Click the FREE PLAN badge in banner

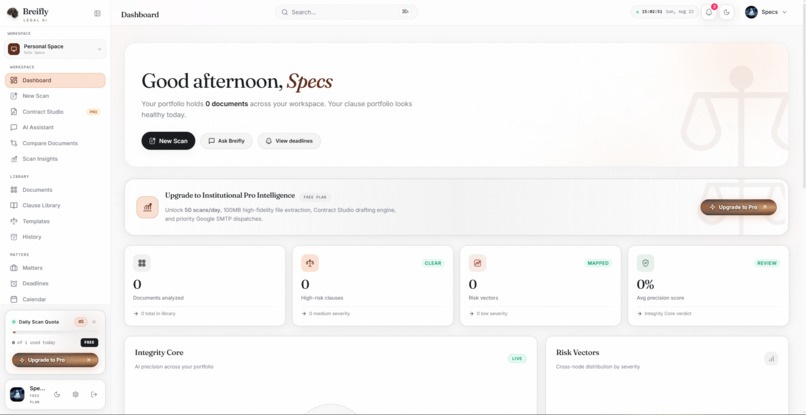(x=315, y=197)
